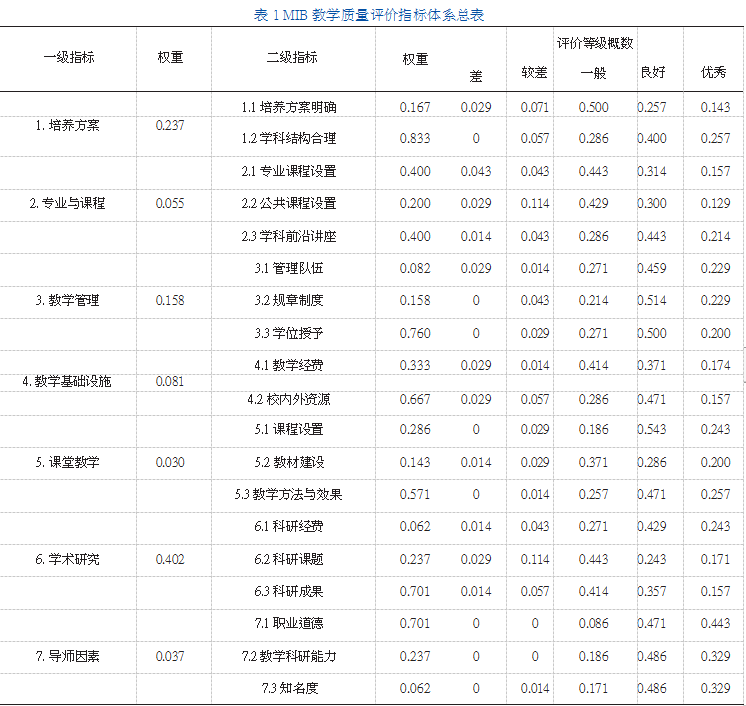Select the 0.833 weight cell
The width and height of the screenshot is (746, 706).
(x=415, y=139)
